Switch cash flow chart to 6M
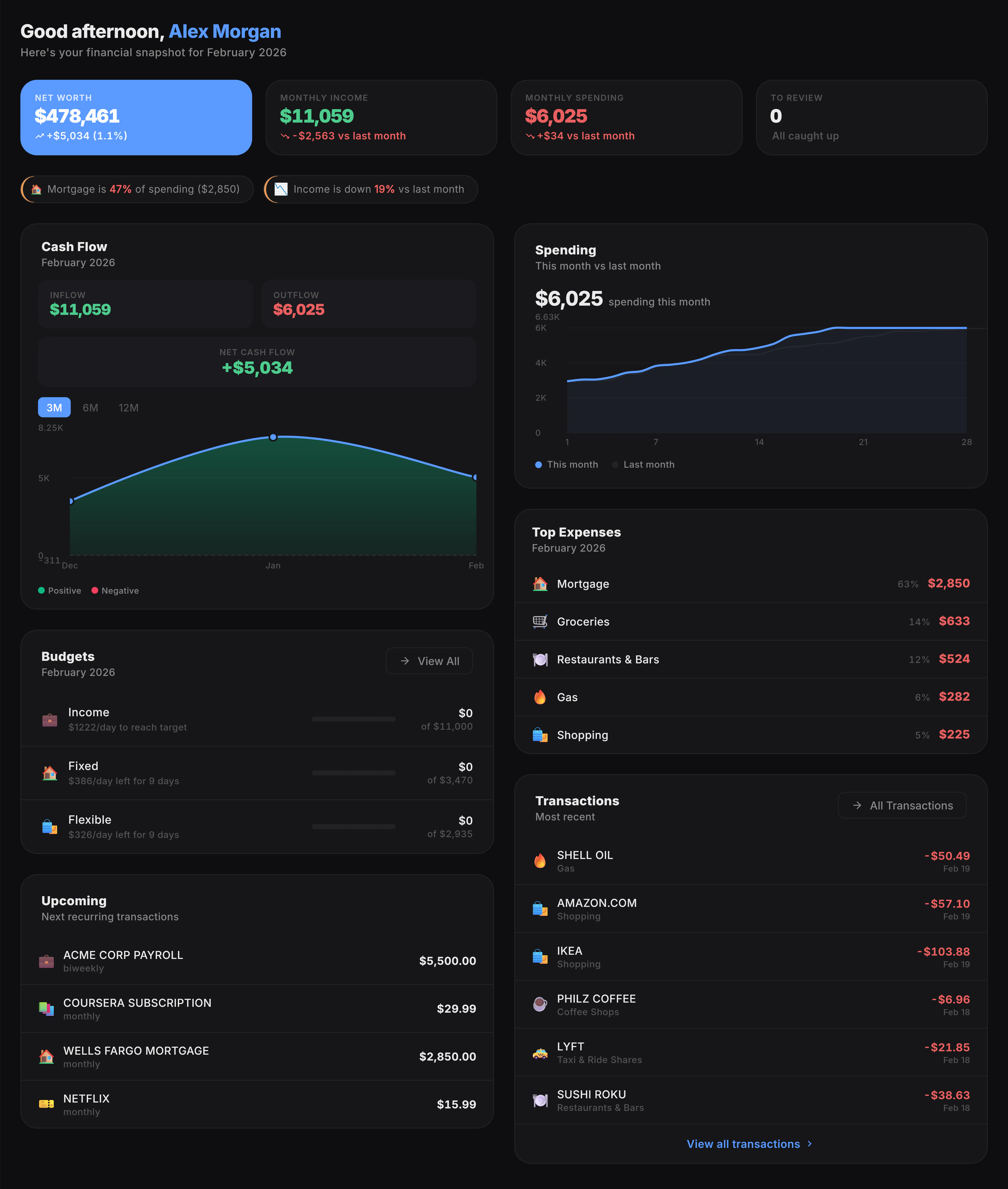The image size is (1008, 1189). click(x=90, y=407)
